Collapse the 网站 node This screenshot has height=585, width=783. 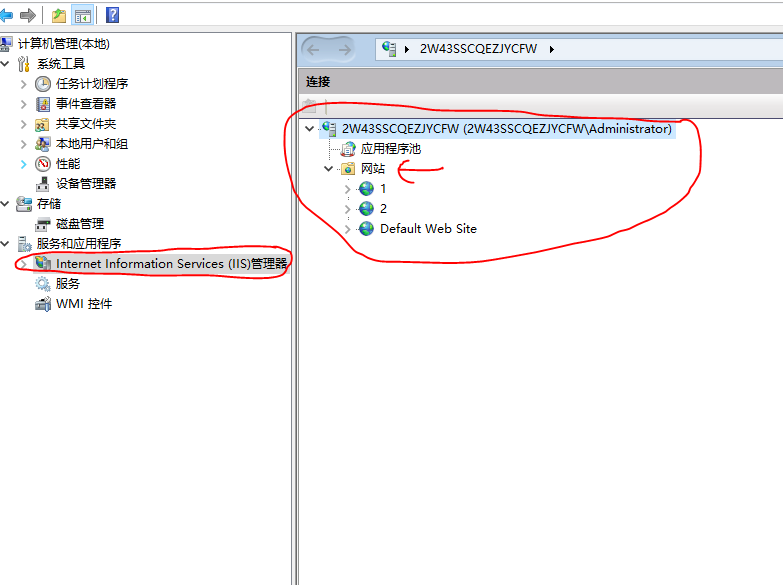tap(329, 169)
